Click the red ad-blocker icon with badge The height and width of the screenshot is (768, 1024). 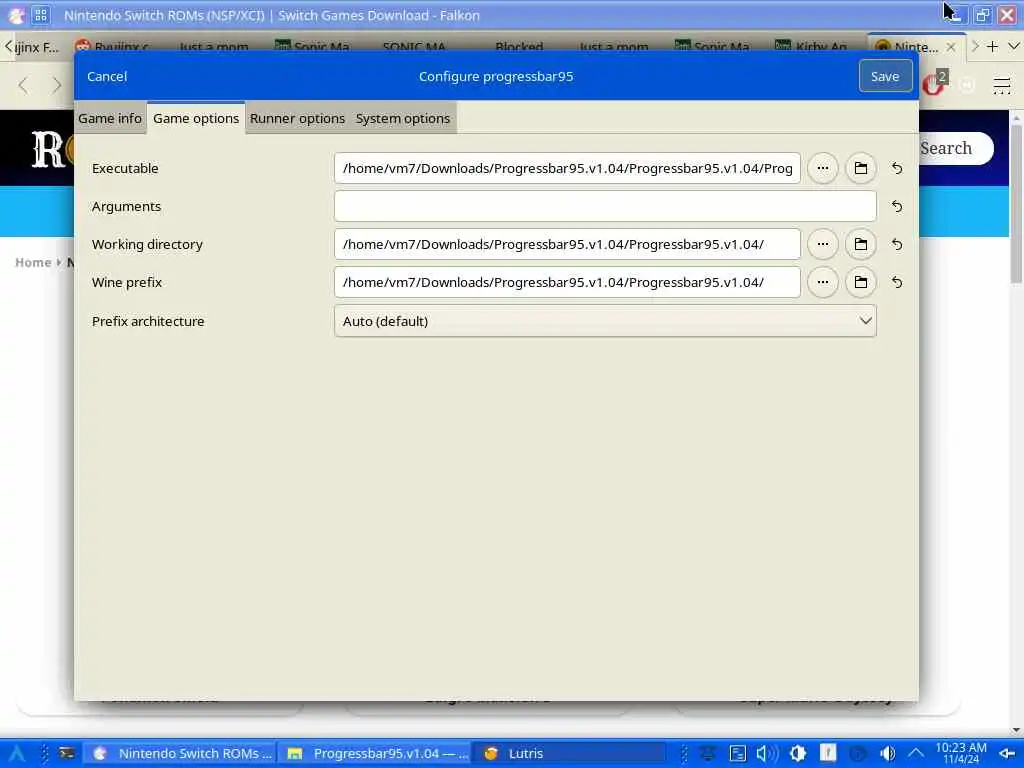[935, 84]
